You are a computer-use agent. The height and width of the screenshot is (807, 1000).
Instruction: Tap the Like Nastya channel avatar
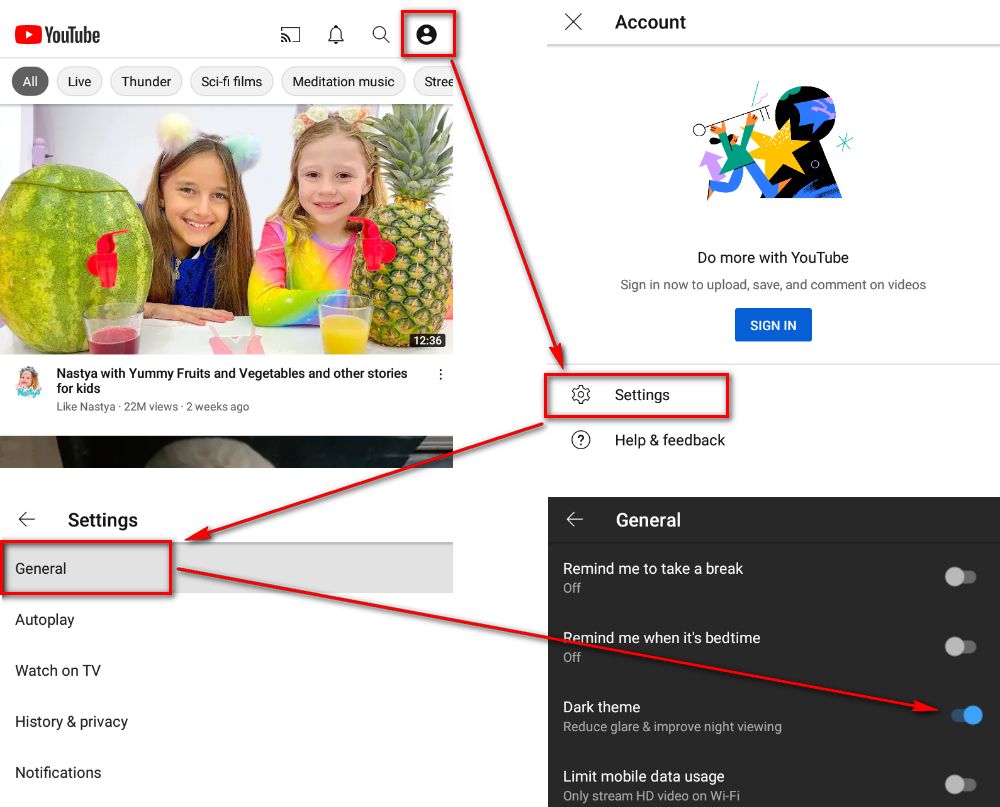[28, 381]
